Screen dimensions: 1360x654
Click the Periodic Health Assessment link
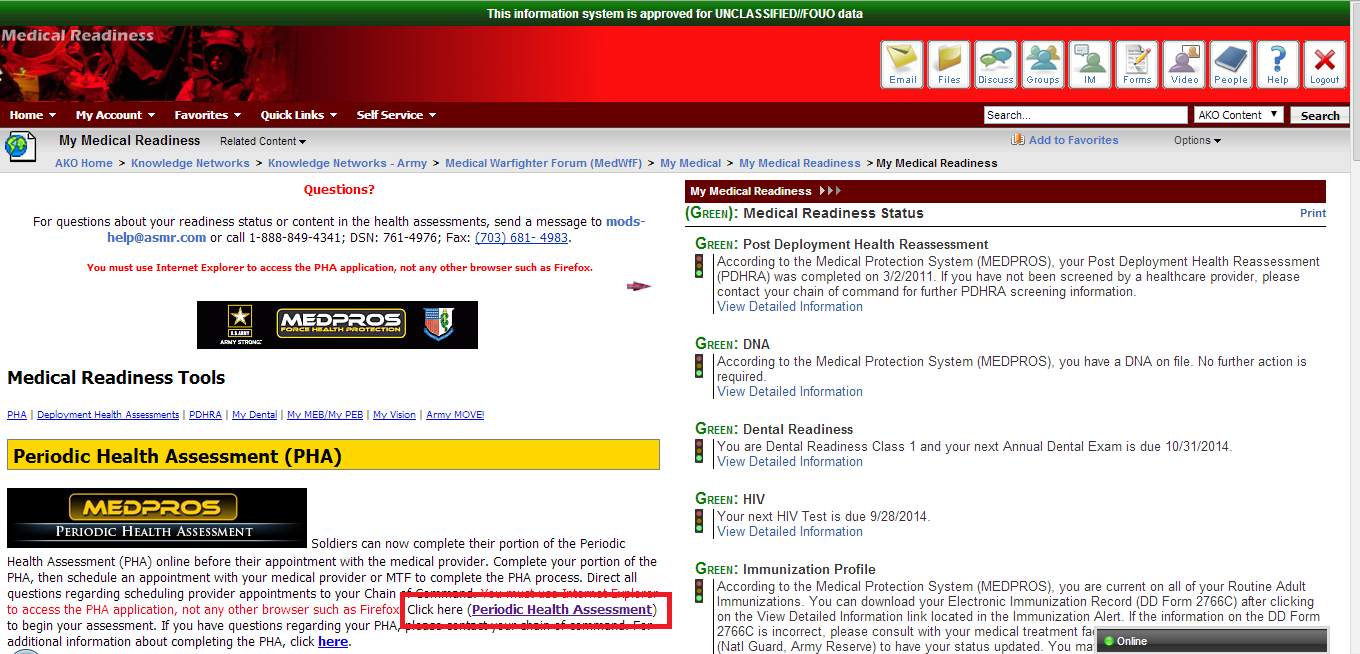(562, 609)
